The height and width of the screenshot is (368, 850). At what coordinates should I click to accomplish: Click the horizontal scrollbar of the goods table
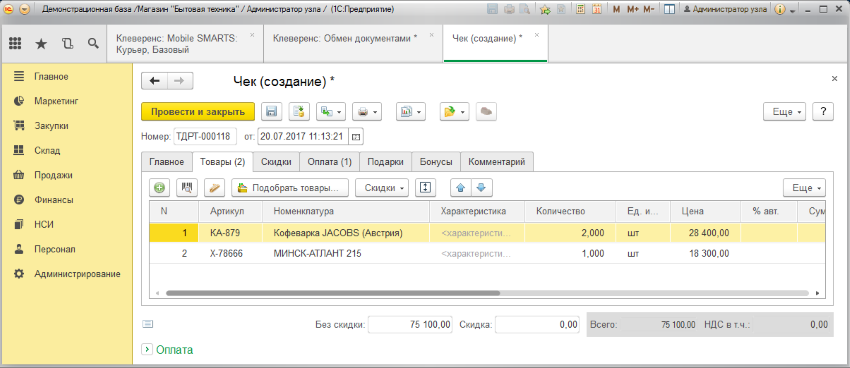[332, 293]
